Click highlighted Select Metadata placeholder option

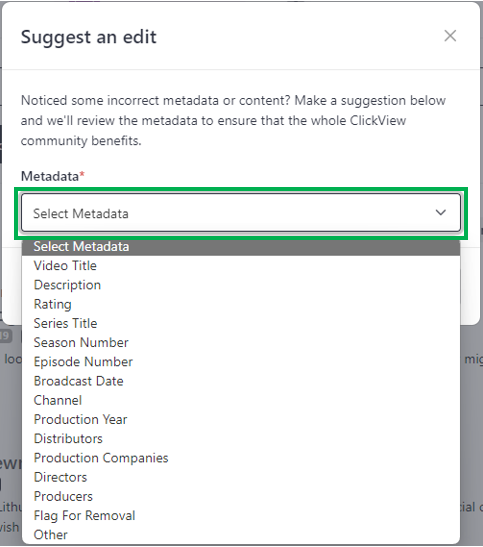pyautogui.click(x=241, y=247)
